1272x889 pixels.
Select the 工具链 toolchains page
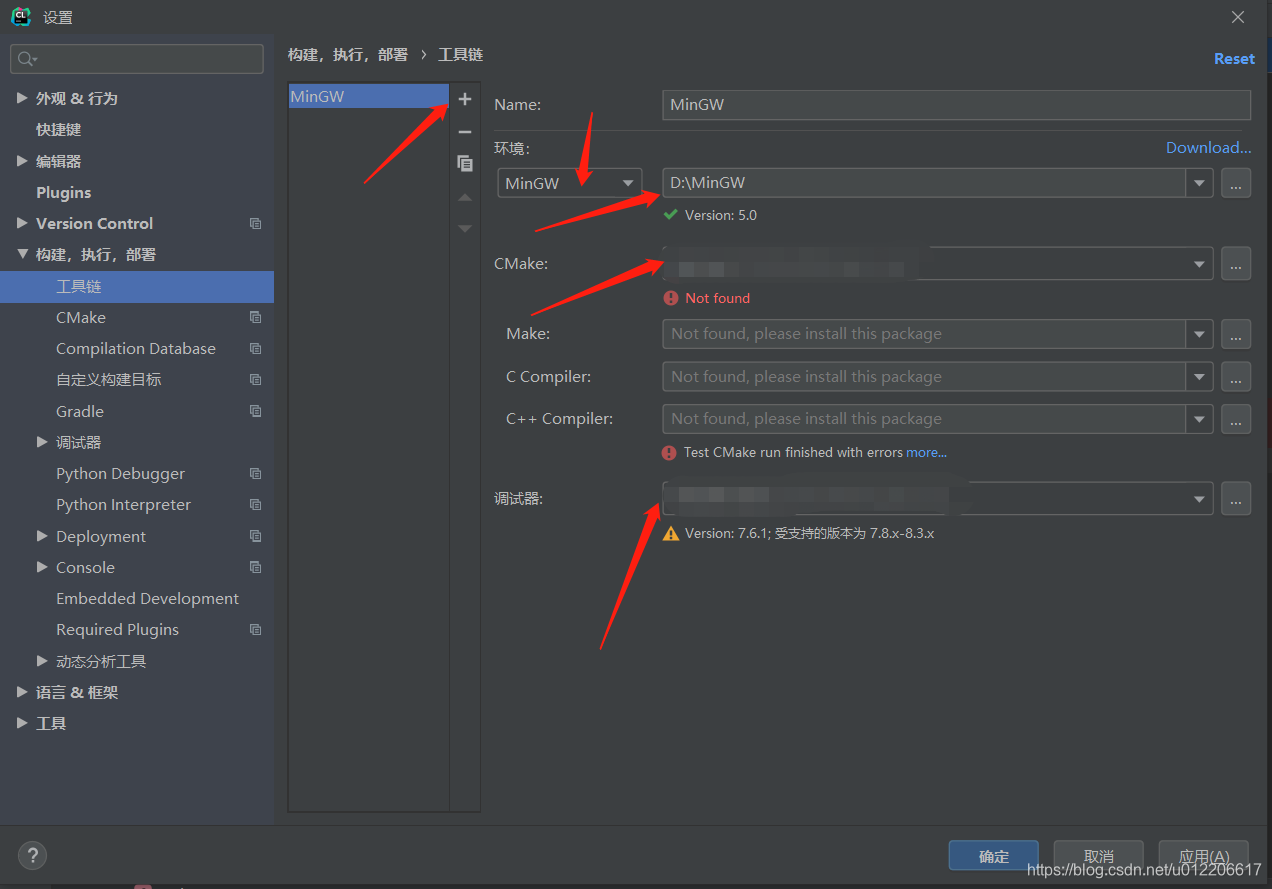click(137, 286)
